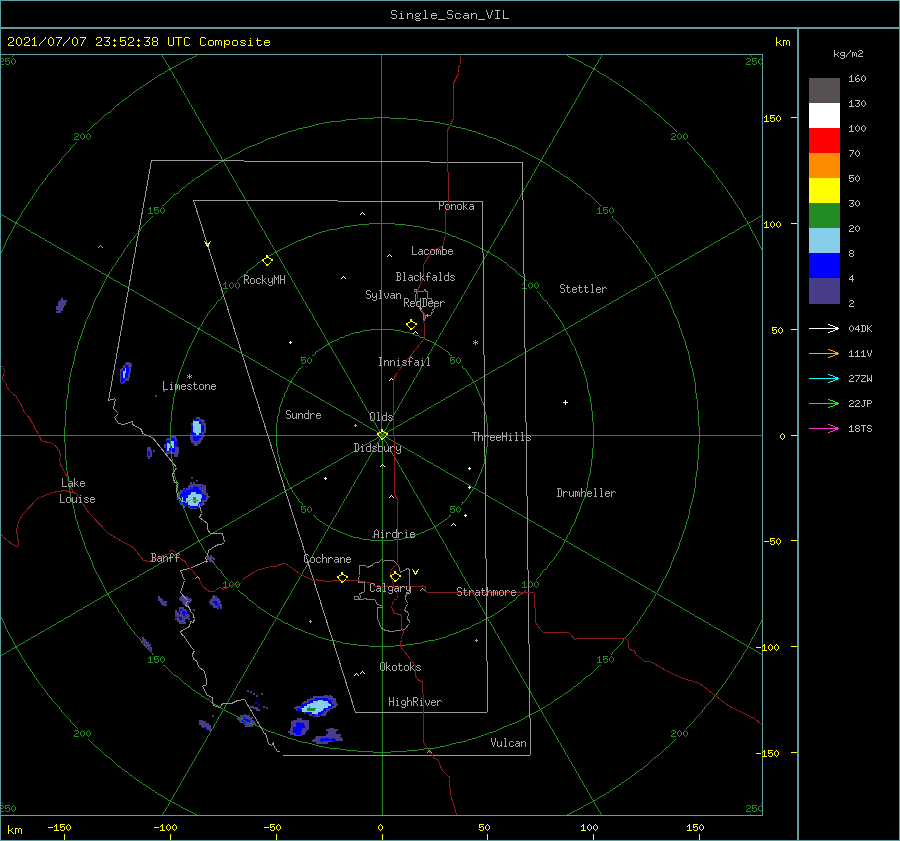Select the light blue 8-20 color band
900x841 pixels.
[824, 241]
